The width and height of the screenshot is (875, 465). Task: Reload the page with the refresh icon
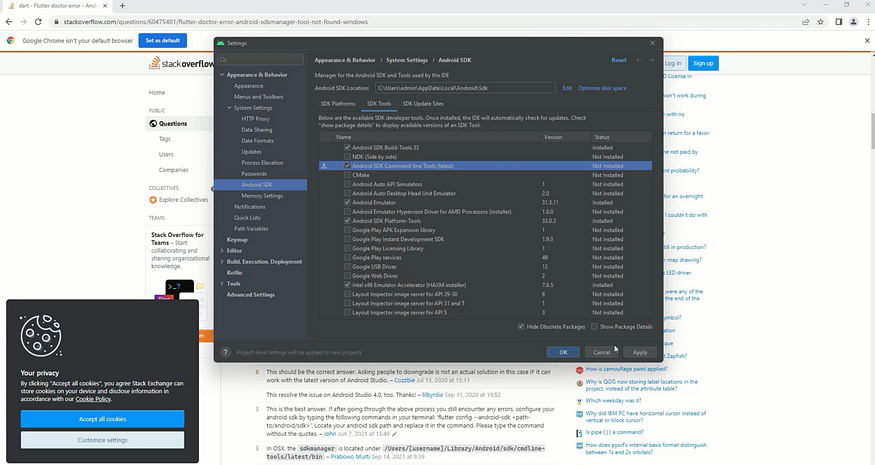38,22
